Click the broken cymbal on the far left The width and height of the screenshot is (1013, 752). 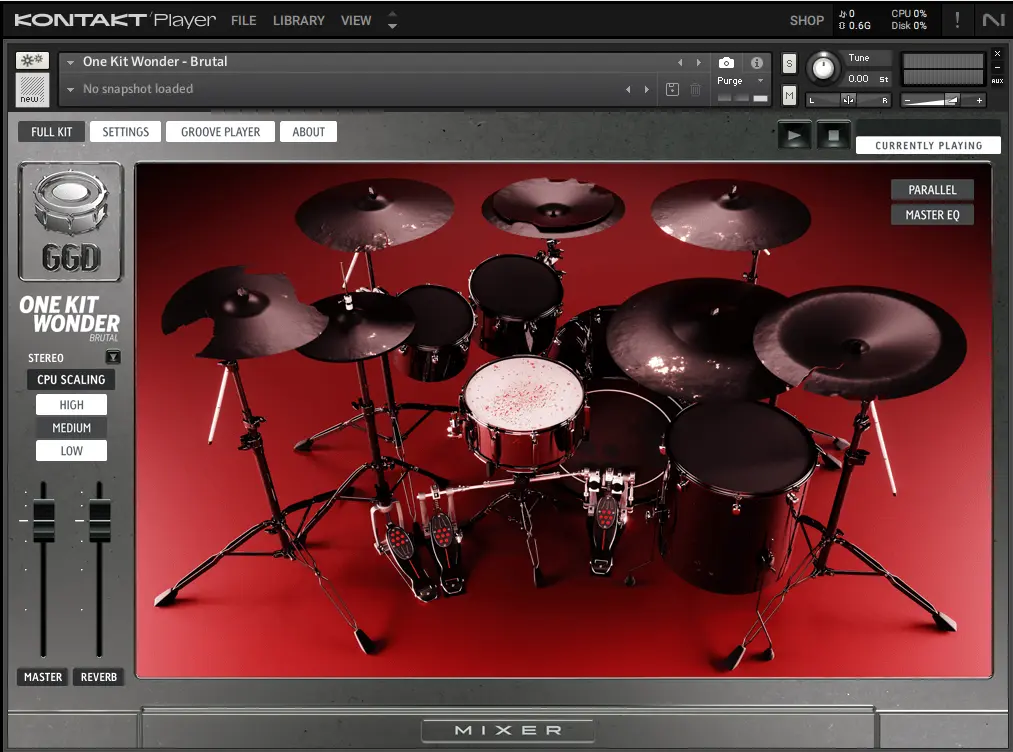(242, 313)
